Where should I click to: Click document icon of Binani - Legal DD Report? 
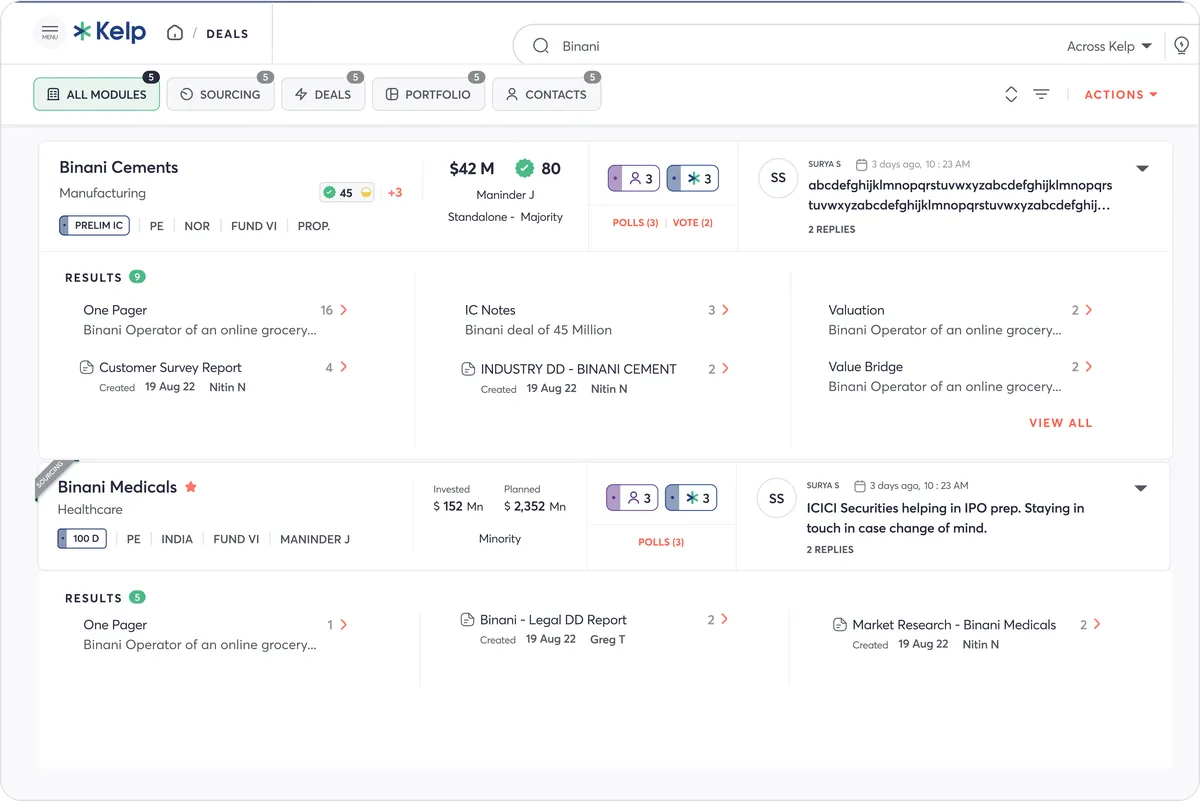point(467,620)
